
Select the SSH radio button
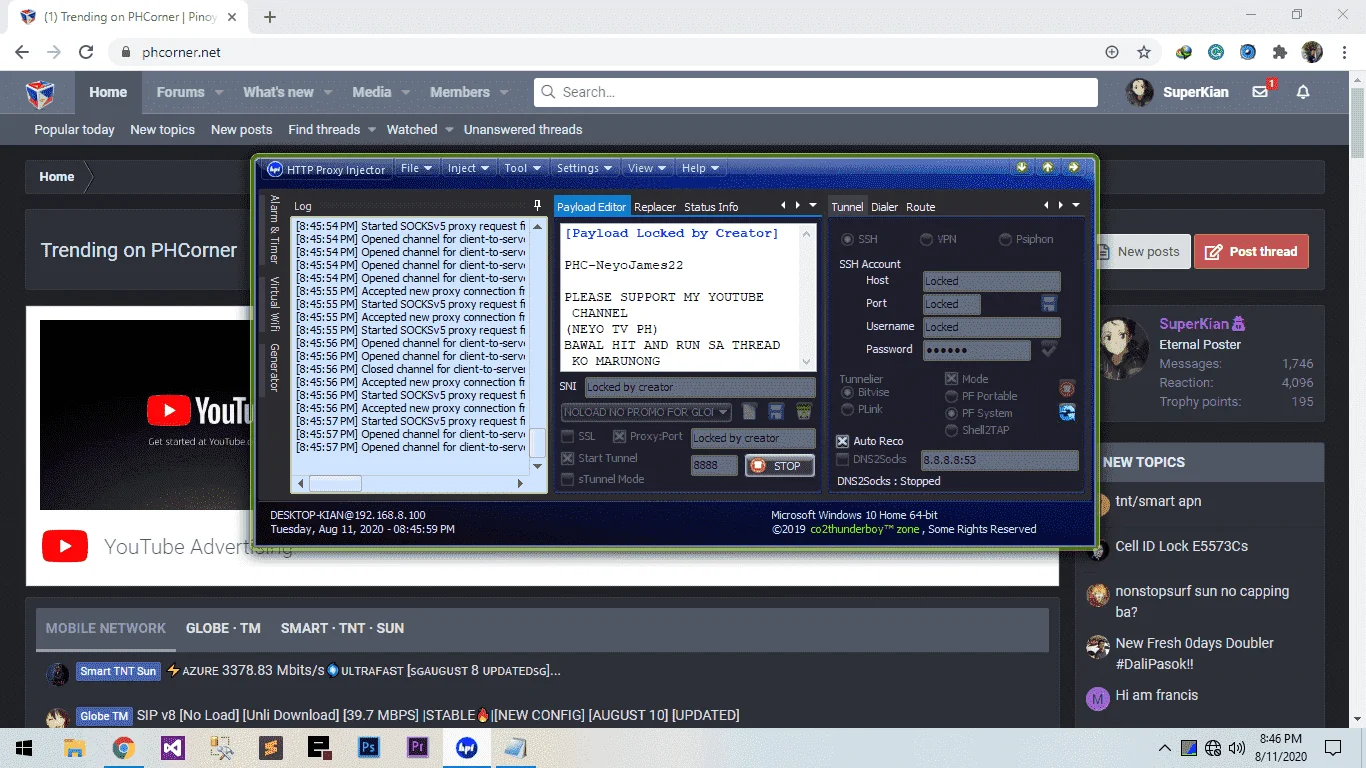848,240
